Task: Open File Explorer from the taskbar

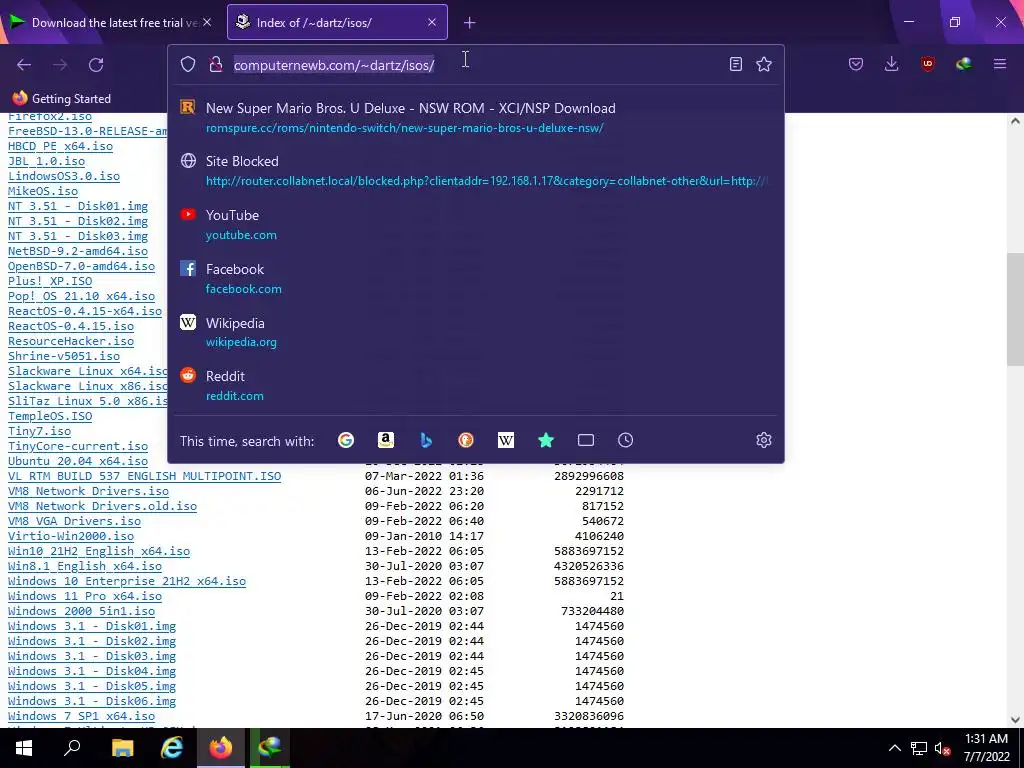Action: (122, 748)
